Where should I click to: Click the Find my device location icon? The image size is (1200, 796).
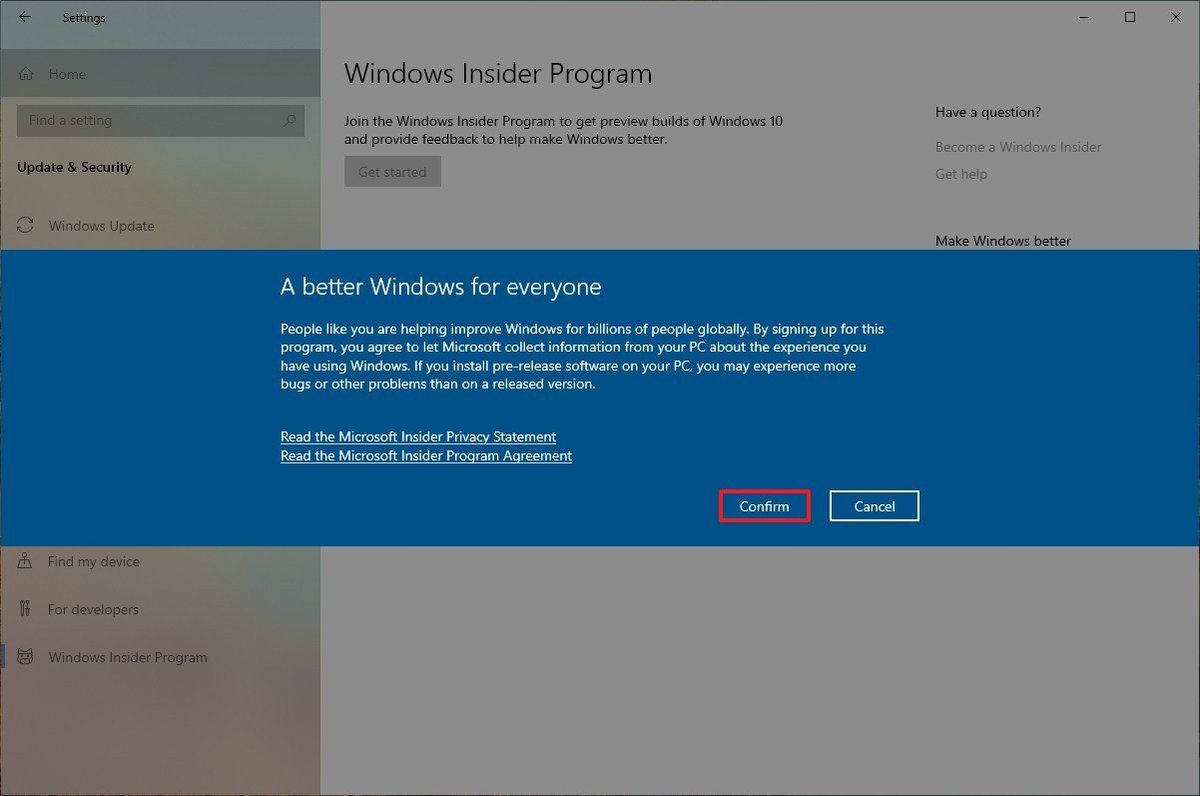coord(25,561)
